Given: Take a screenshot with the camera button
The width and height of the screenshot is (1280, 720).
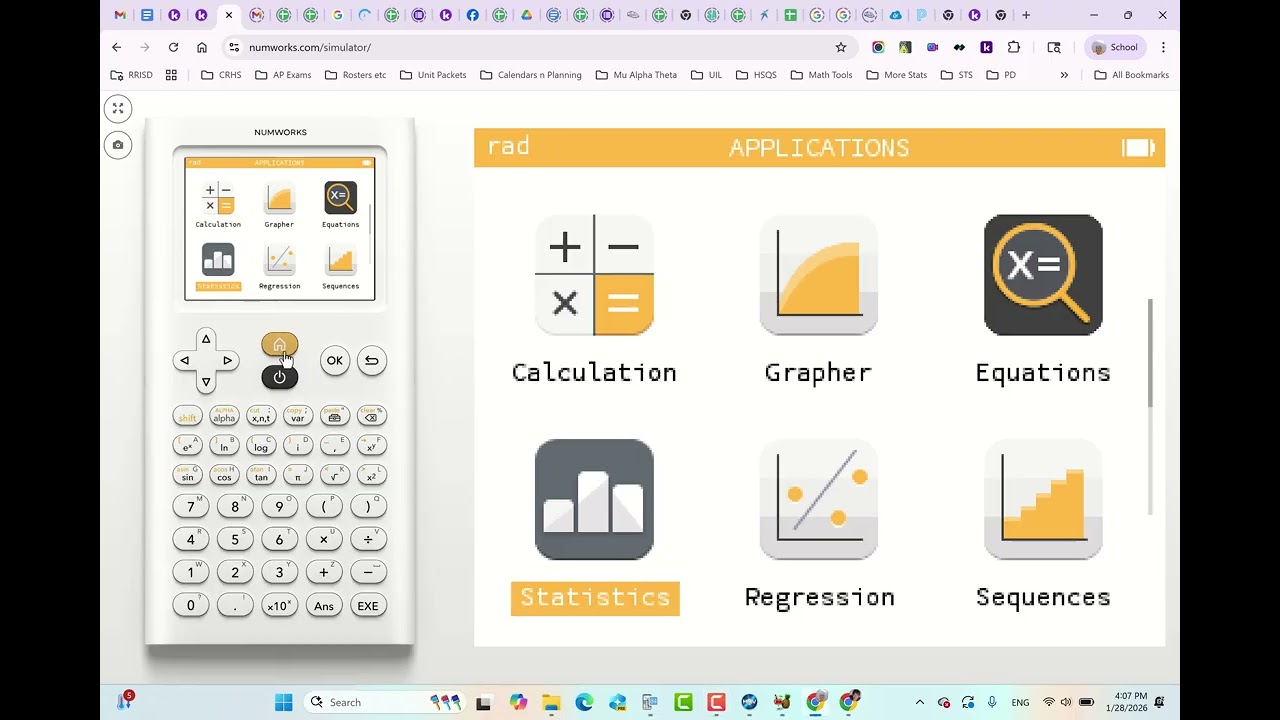Looking at the screenshot, I should [x=118, y=145].
